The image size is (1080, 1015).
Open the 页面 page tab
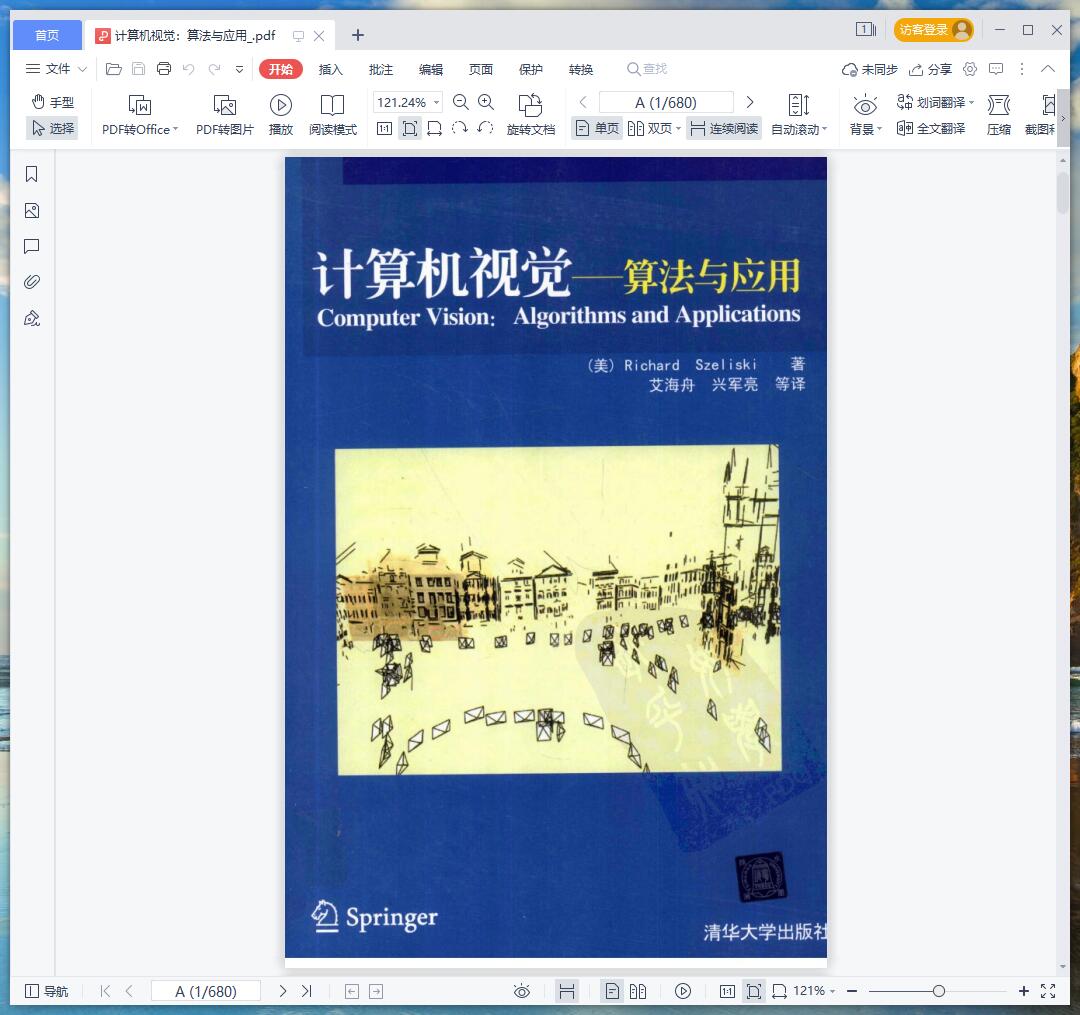coord(480,69)
